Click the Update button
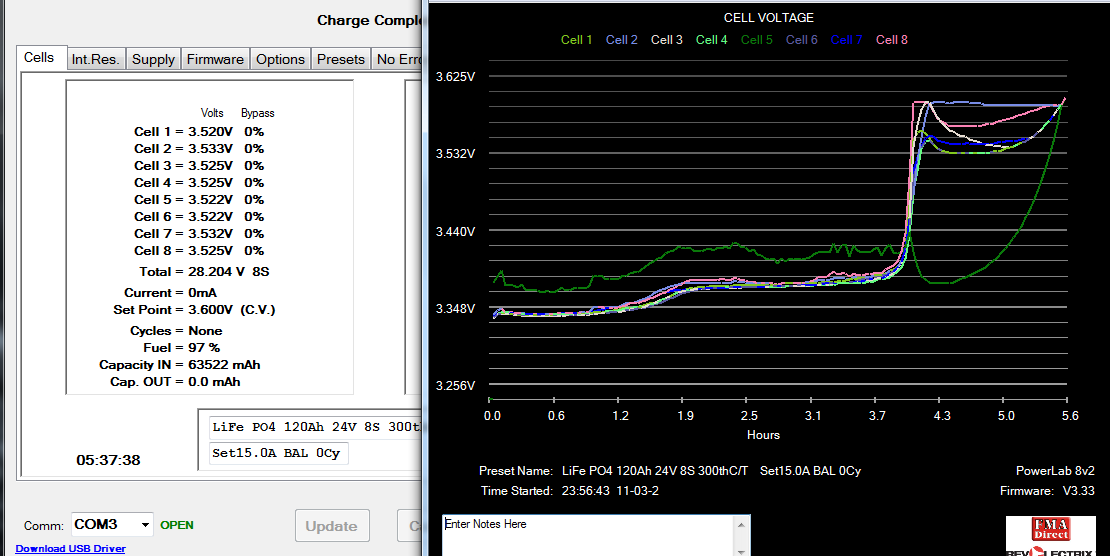The width and height of the screenshot is (1110, 556). (x=331, y=526)
